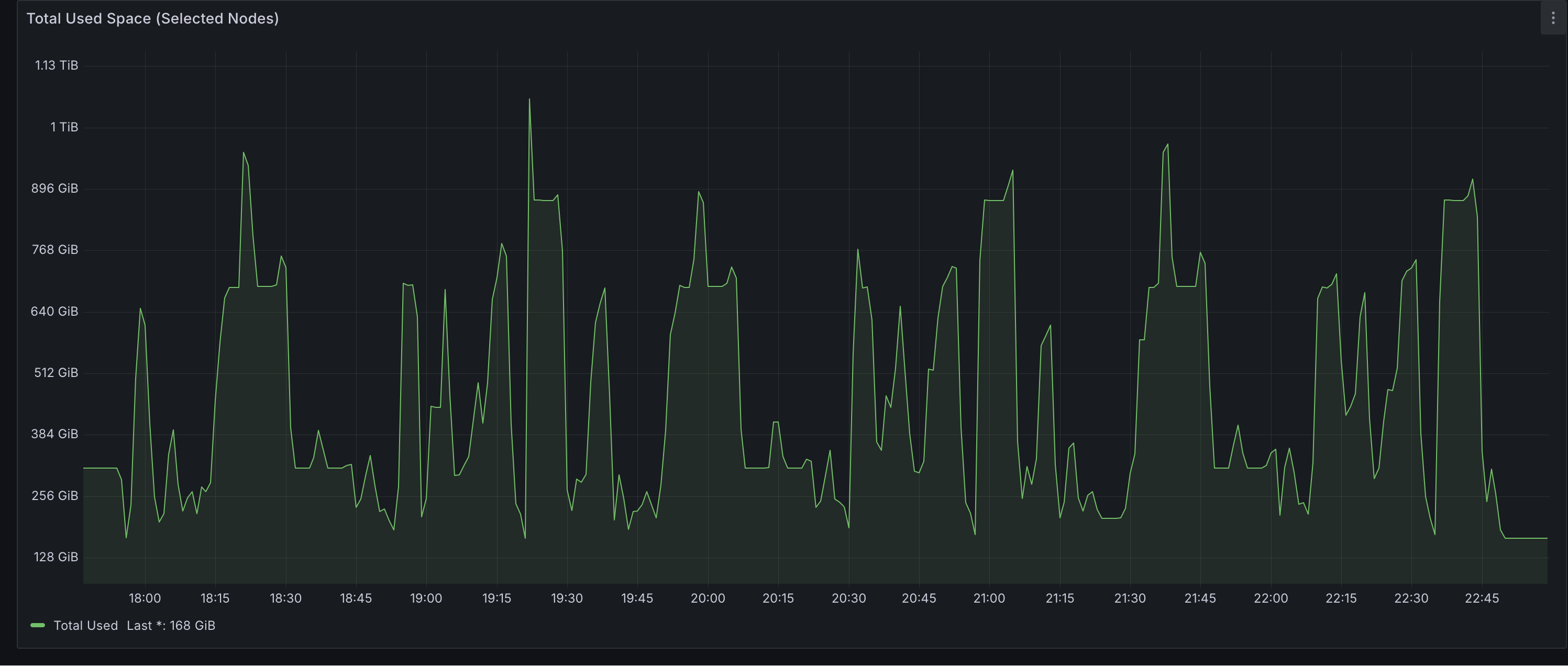Click the 20:15 time axis label
The height and width of the screenshot is (666, 1568).
[778, 598]
